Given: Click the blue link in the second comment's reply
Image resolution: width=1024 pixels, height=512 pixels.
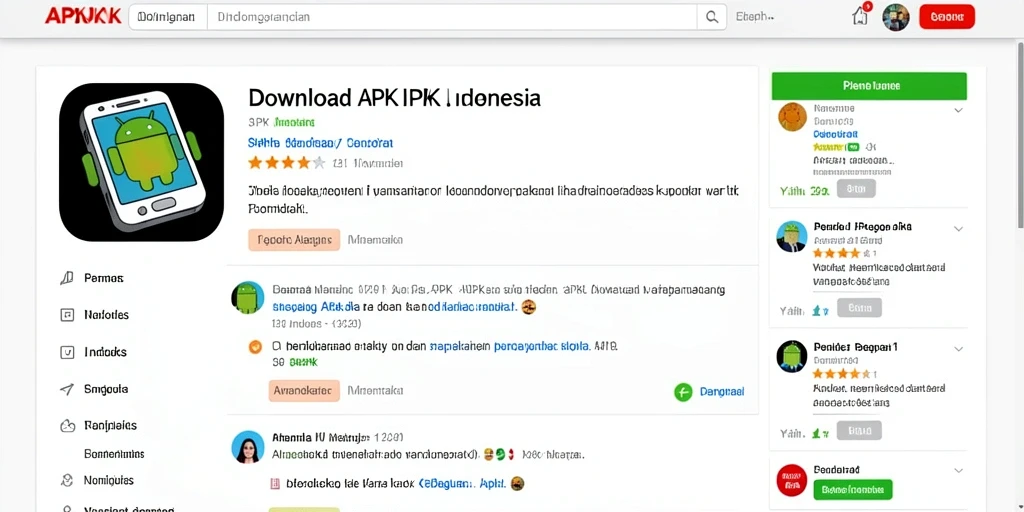Looking at the screenshot, I should click(x=462, y=484).
